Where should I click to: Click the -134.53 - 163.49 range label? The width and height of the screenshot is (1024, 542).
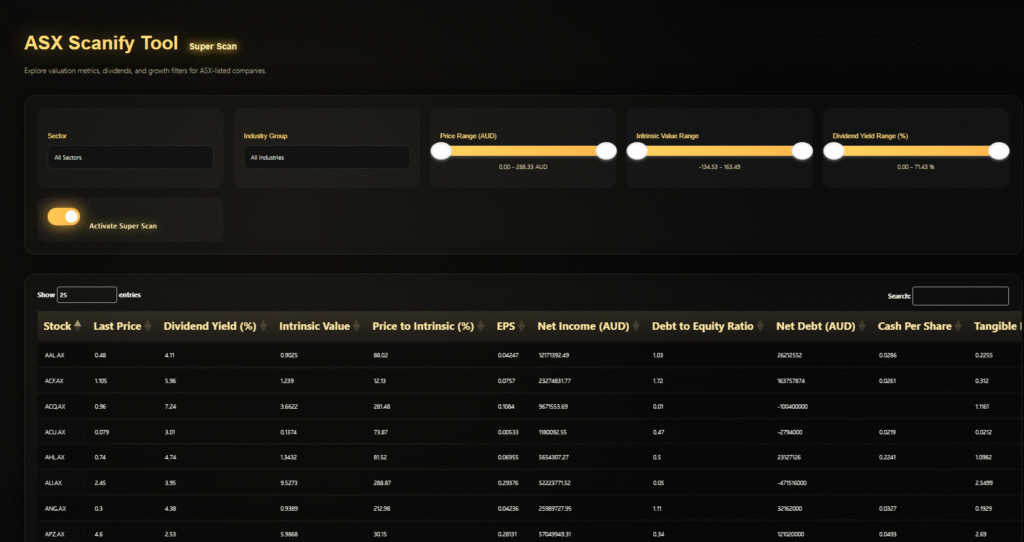click(x=719, y=167)
